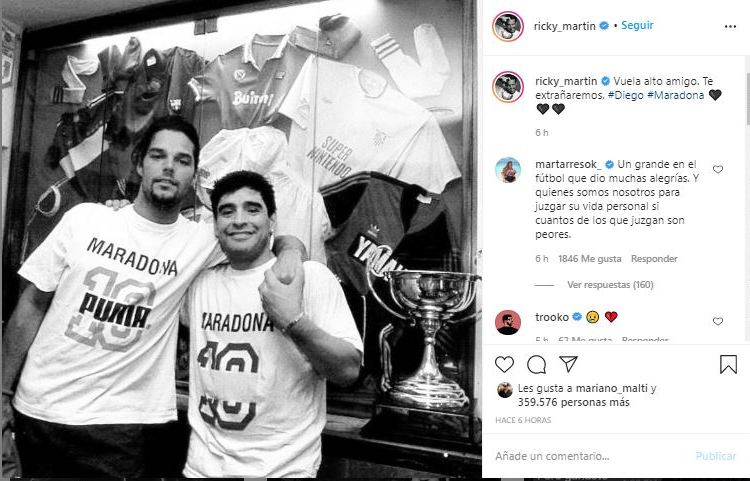750x481 pixels.
Task: Open the #Maradona hashtag
Action: 675,95
